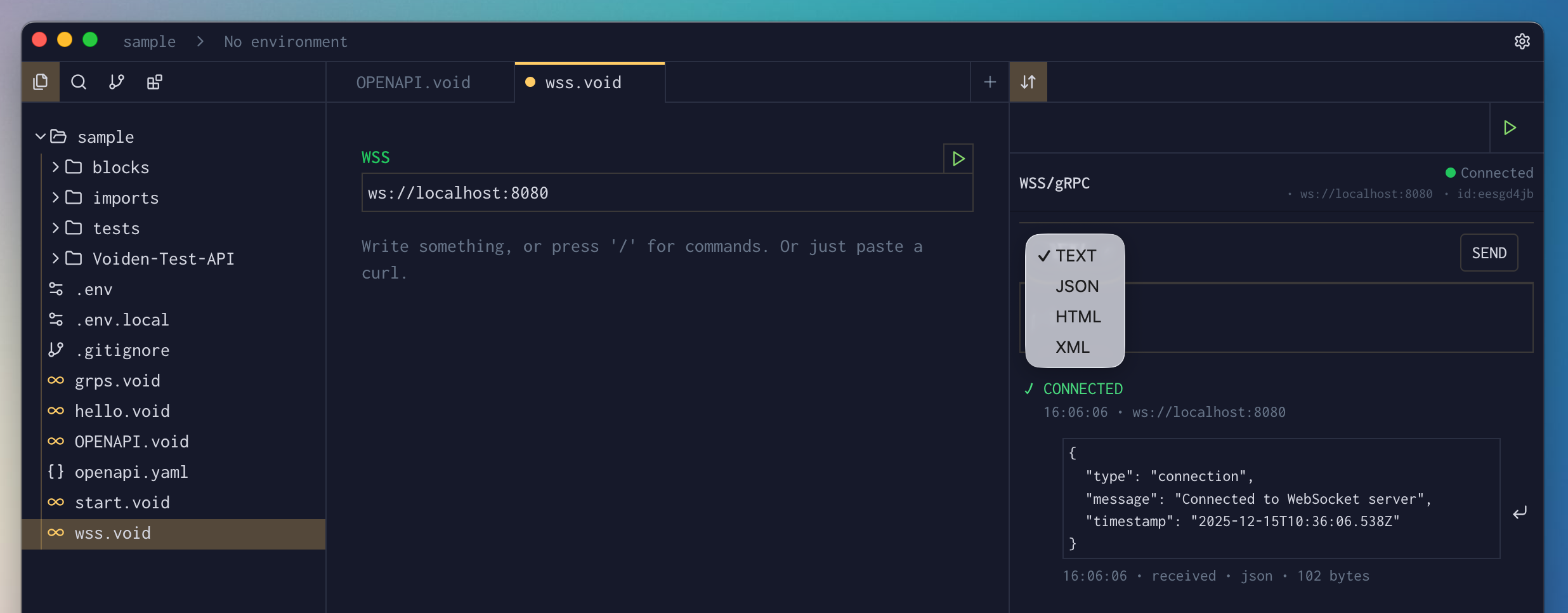Choose JSON message format
1568x613 pixels.
click(1076, 286)
